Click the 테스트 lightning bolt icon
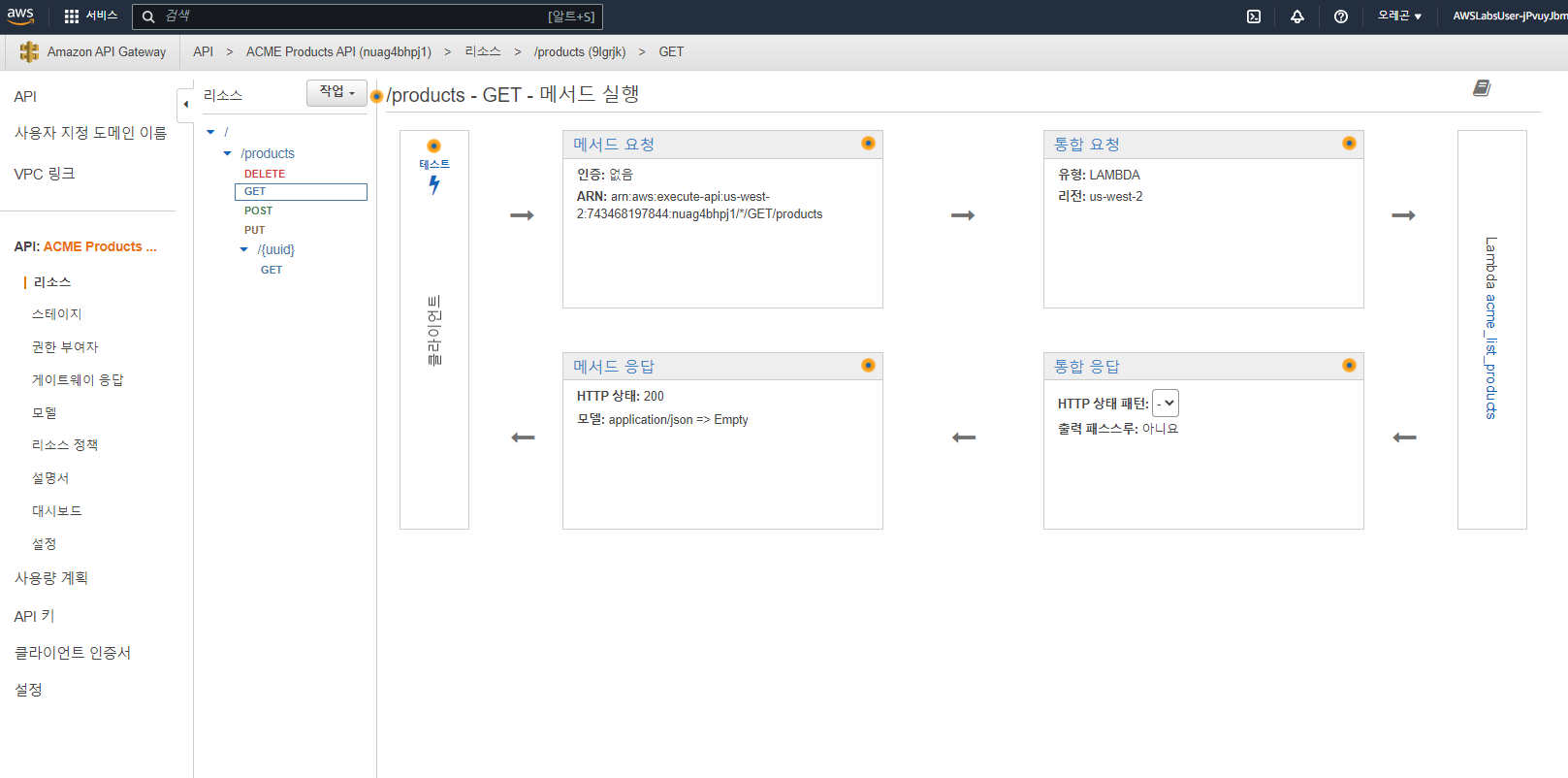The width and height of the screenshot is (1568, 778). point(434,184)
